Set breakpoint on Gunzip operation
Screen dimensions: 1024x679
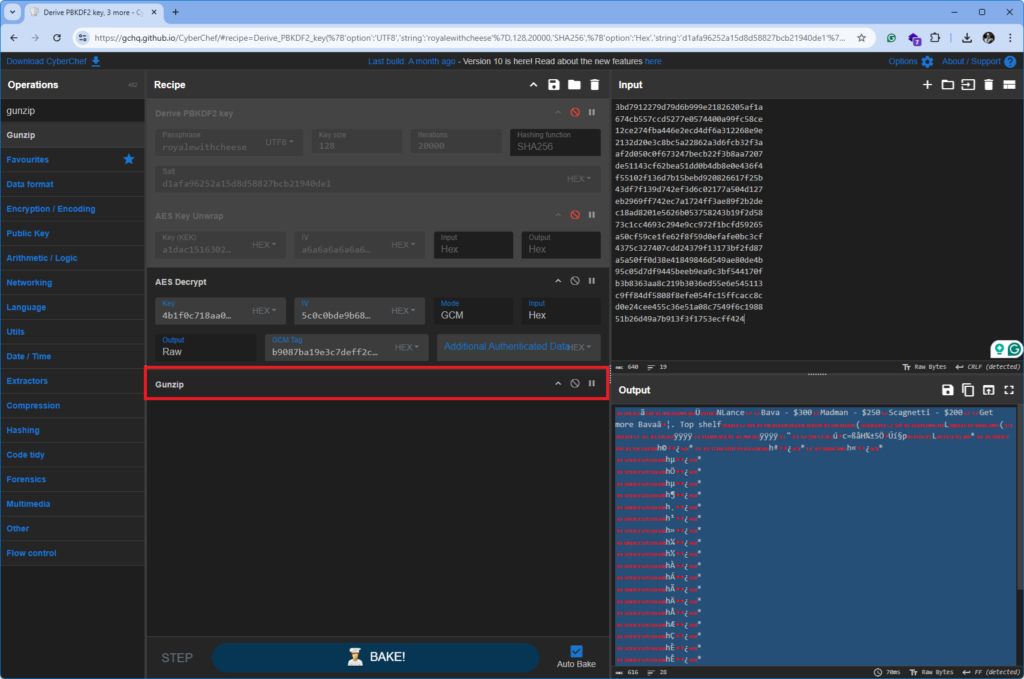point(592,383)
